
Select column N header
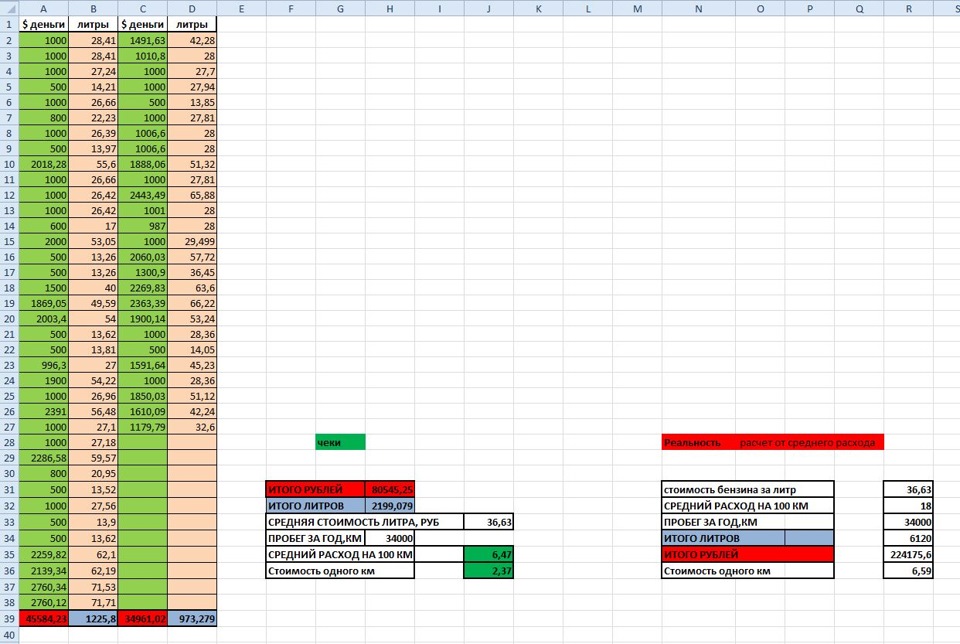(x=699, y=9)
